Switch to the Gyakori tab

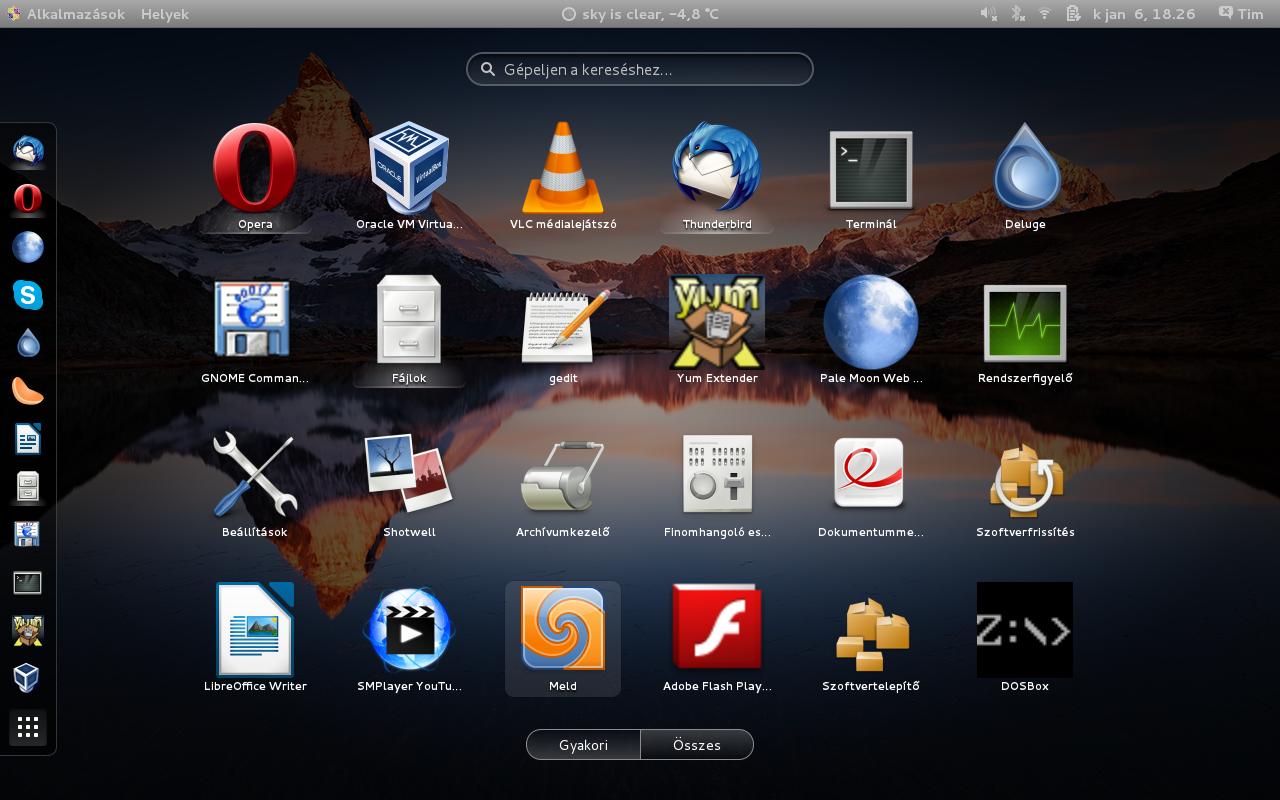pos(583,745)
